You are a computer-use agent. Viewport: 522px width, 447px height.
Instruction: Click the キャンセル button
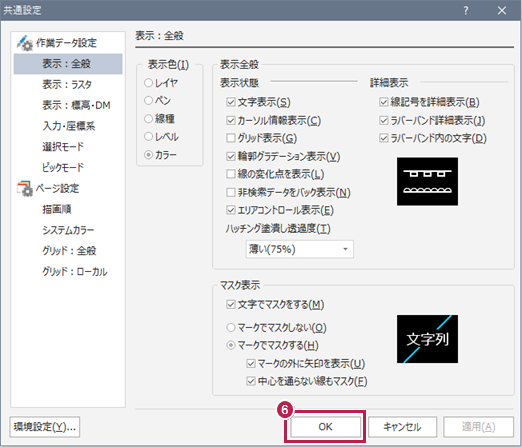(x=402, y=427)
